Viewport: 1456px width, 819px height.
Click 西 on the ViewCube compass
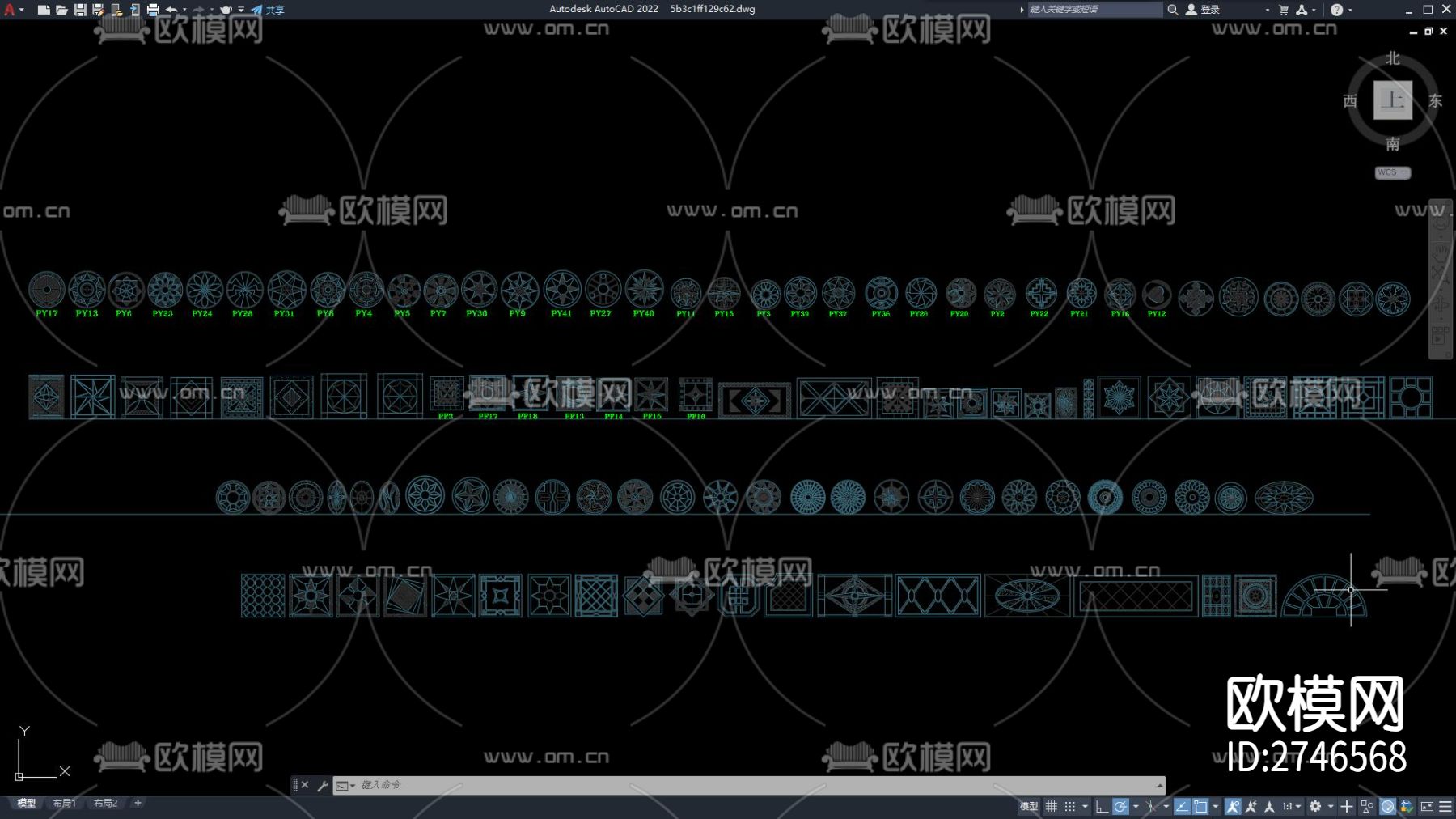click(x=1350, y=100)
